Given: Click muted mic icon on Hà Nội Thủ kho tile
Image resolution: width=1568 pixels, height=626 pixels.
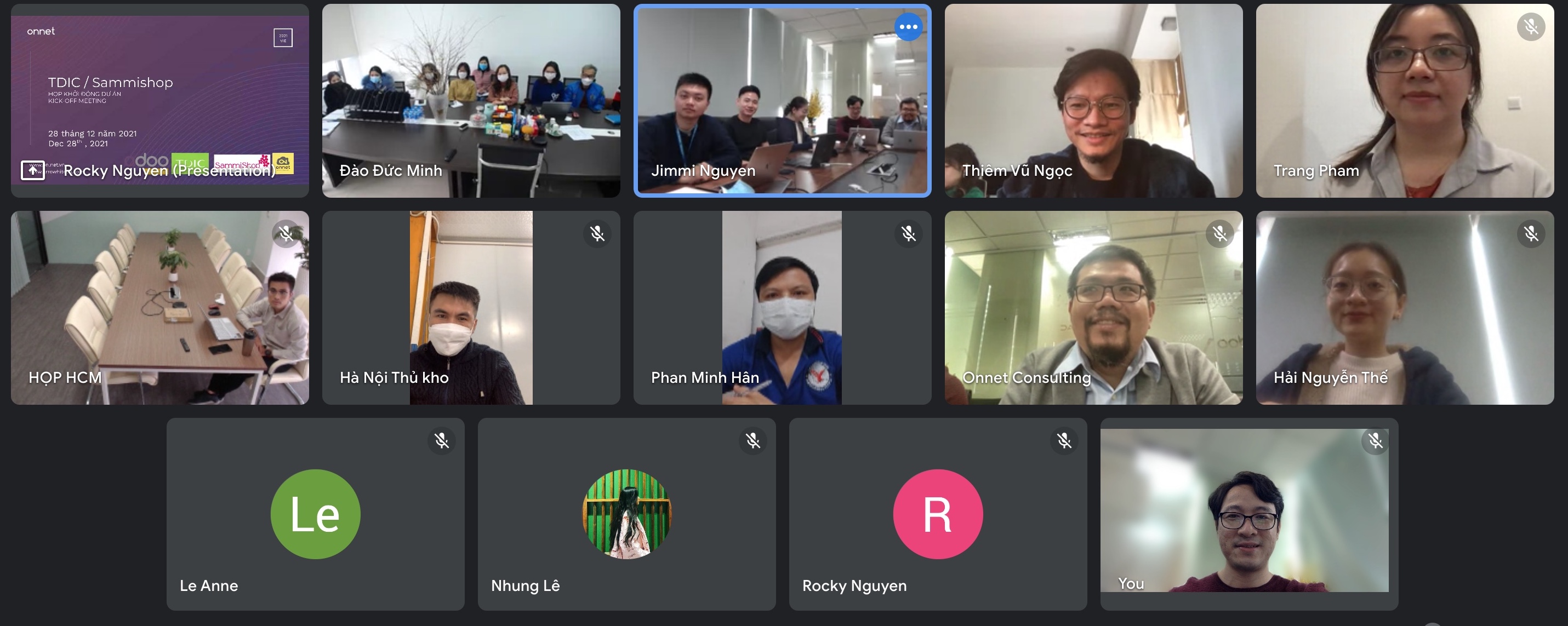Looking at the screenshot, I should tap(597, 234).
